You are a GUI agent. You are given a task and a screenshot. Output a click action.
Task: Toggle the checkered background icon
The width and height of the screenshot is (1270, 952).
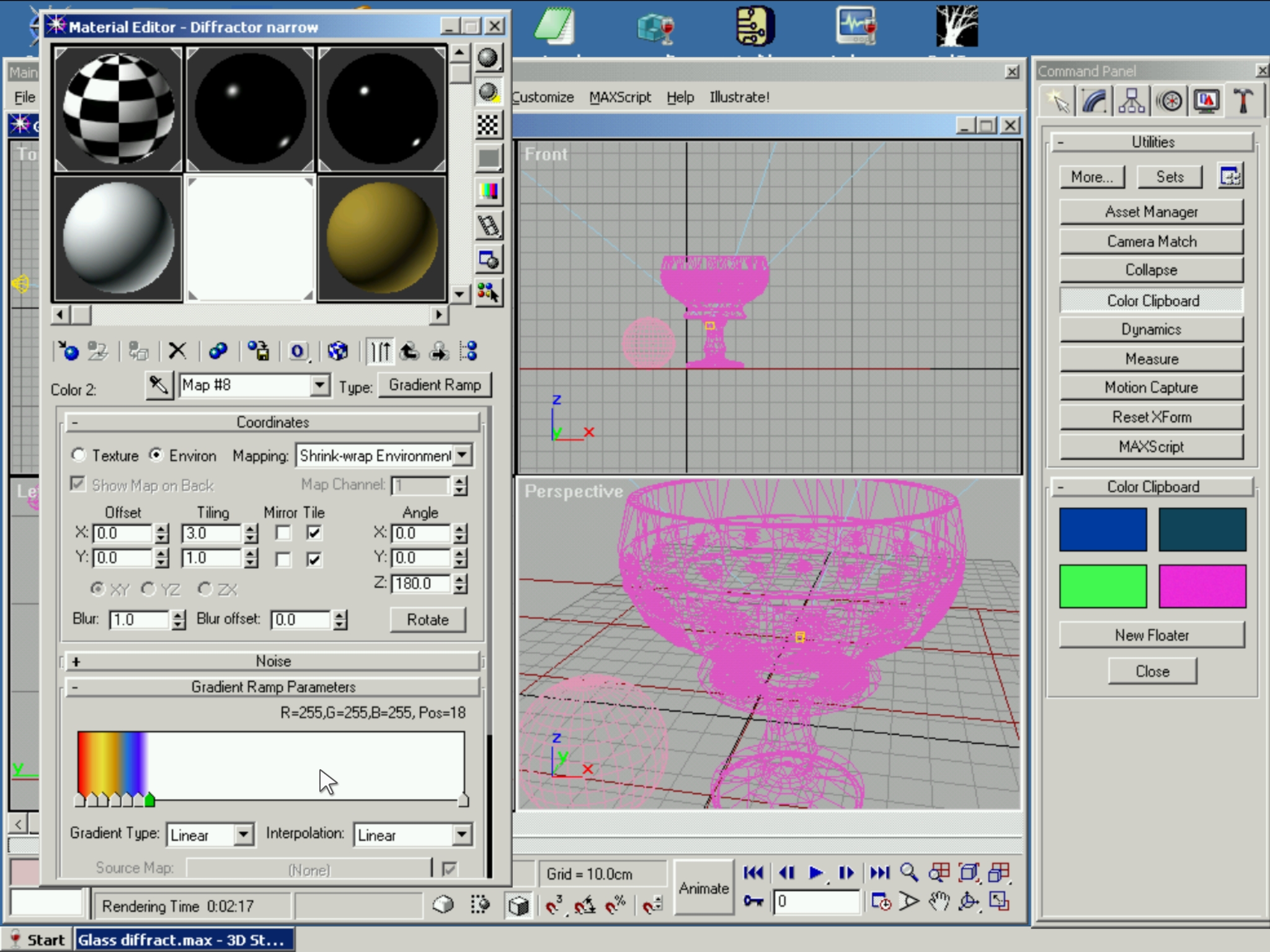pos(488,125)
